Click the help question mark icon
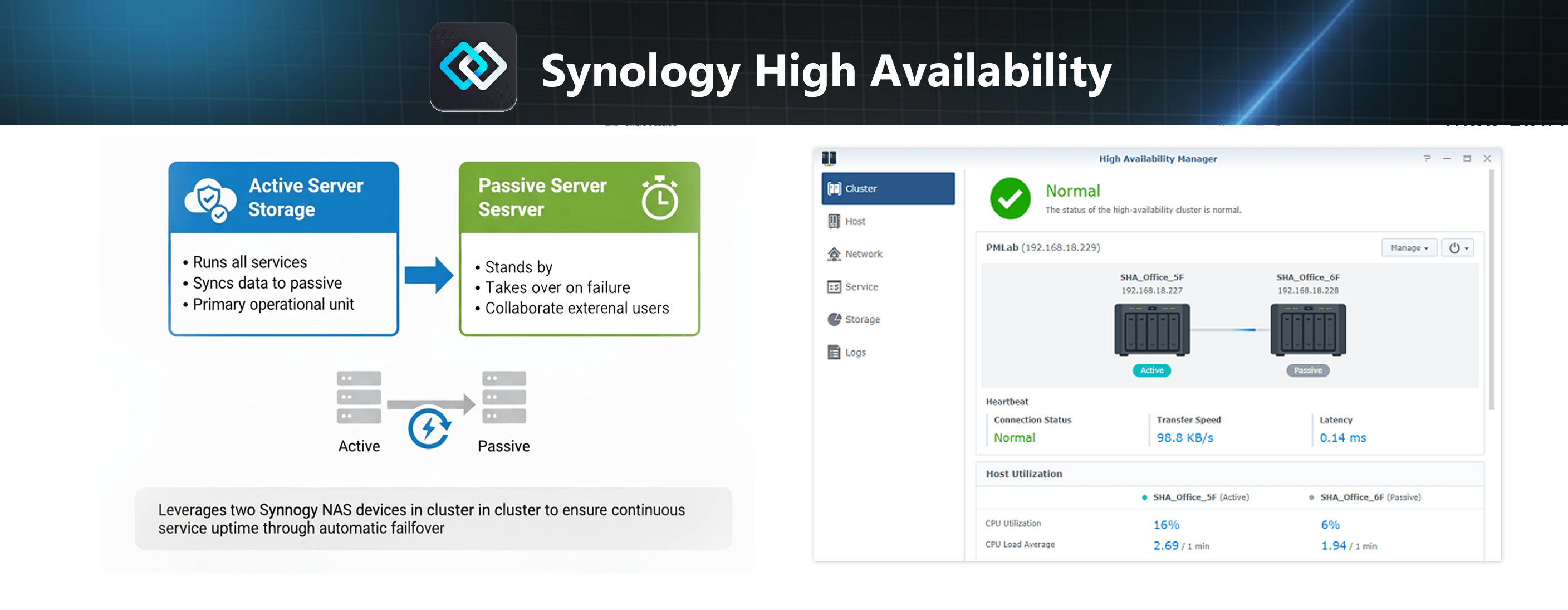The height and width of the screenshot is (610, 1568). coord(1427,158)
